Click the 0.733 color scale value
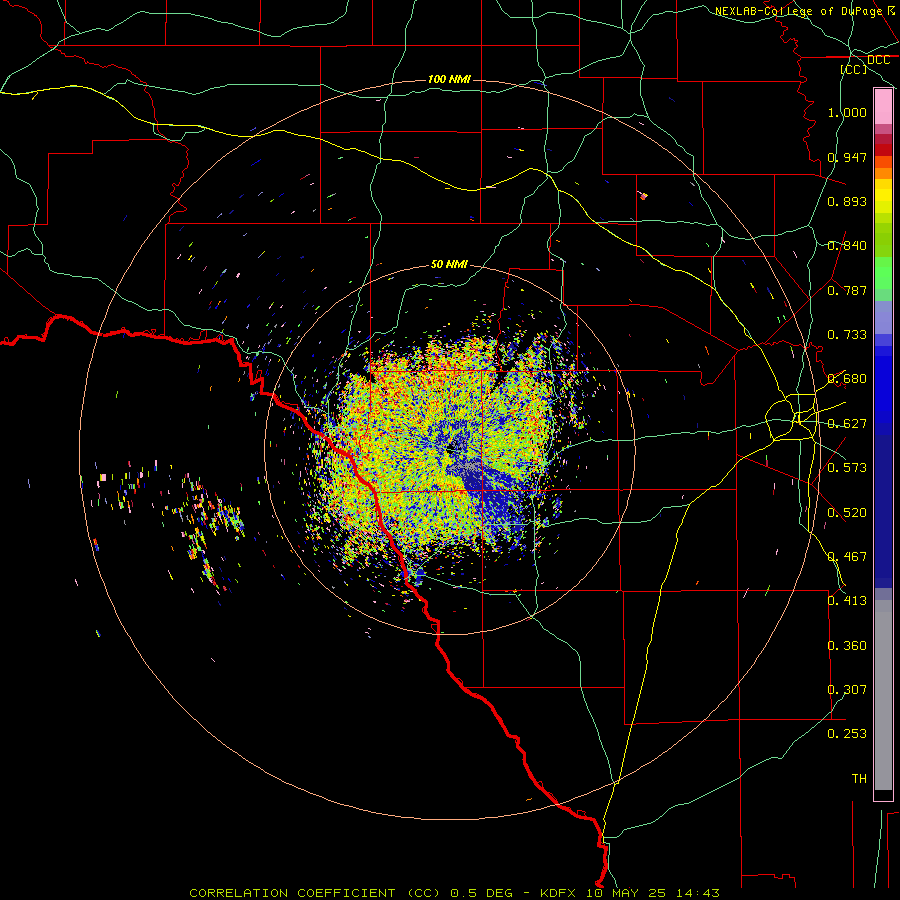The height and width of the screenshot is (900, 900). coord(847,335)
